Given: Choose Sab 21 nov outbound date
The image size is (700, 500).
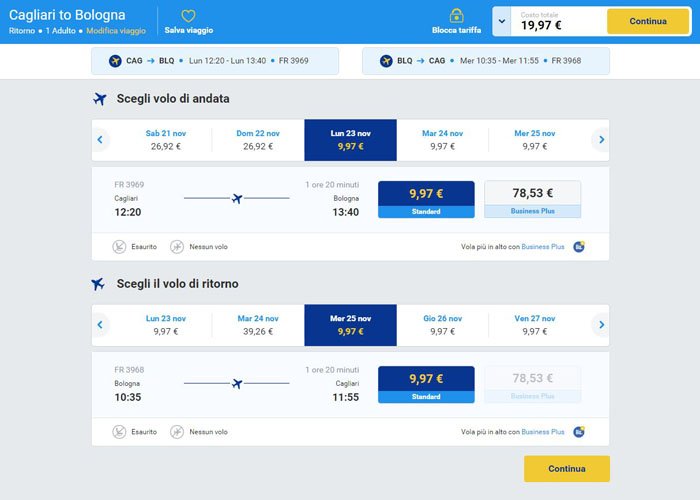Looking at the screenshot, I should click(166, 140).
